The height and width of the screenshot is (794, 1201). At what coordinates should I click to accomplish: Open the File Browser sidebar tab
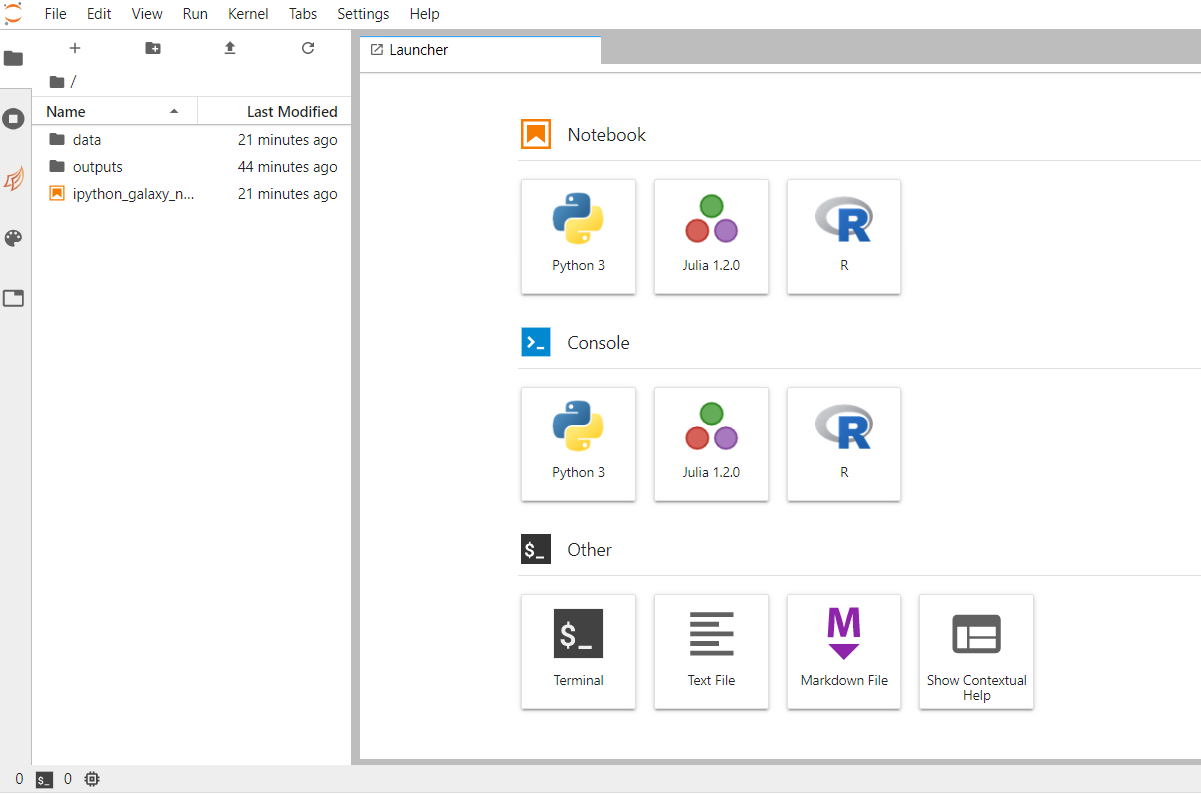click(x=13, y=58)
